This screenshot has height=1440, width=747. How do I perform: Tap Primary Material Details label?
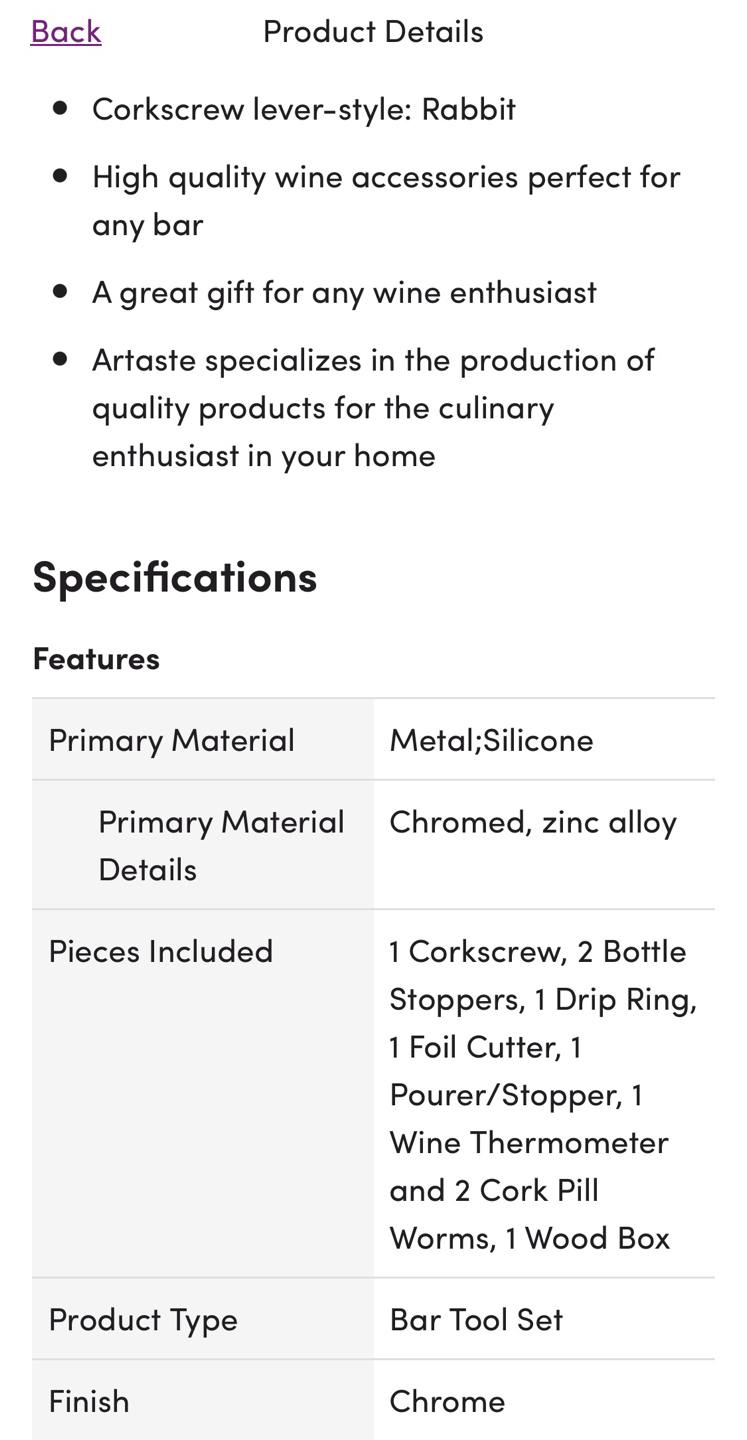pyautogui.click(x=221, y=845)
